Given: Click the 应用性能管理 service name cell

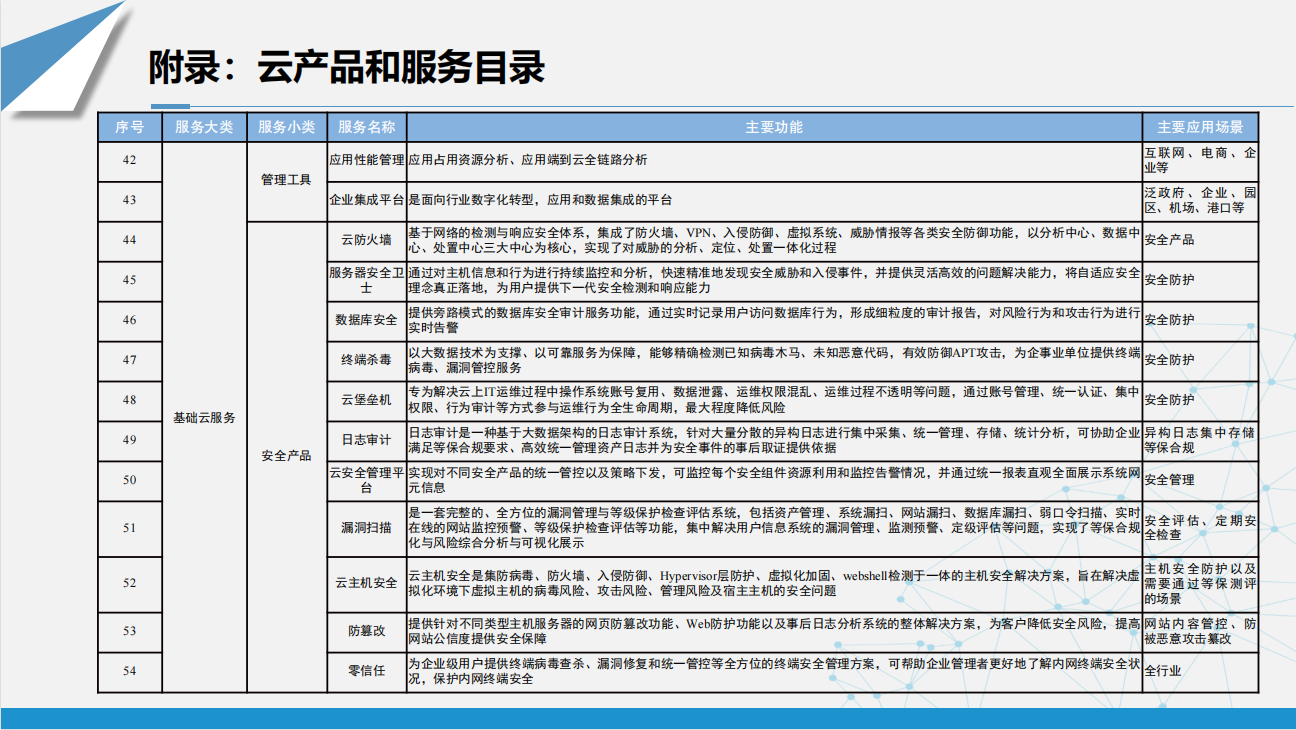Looking at the screenshot, I should point(366,160).
